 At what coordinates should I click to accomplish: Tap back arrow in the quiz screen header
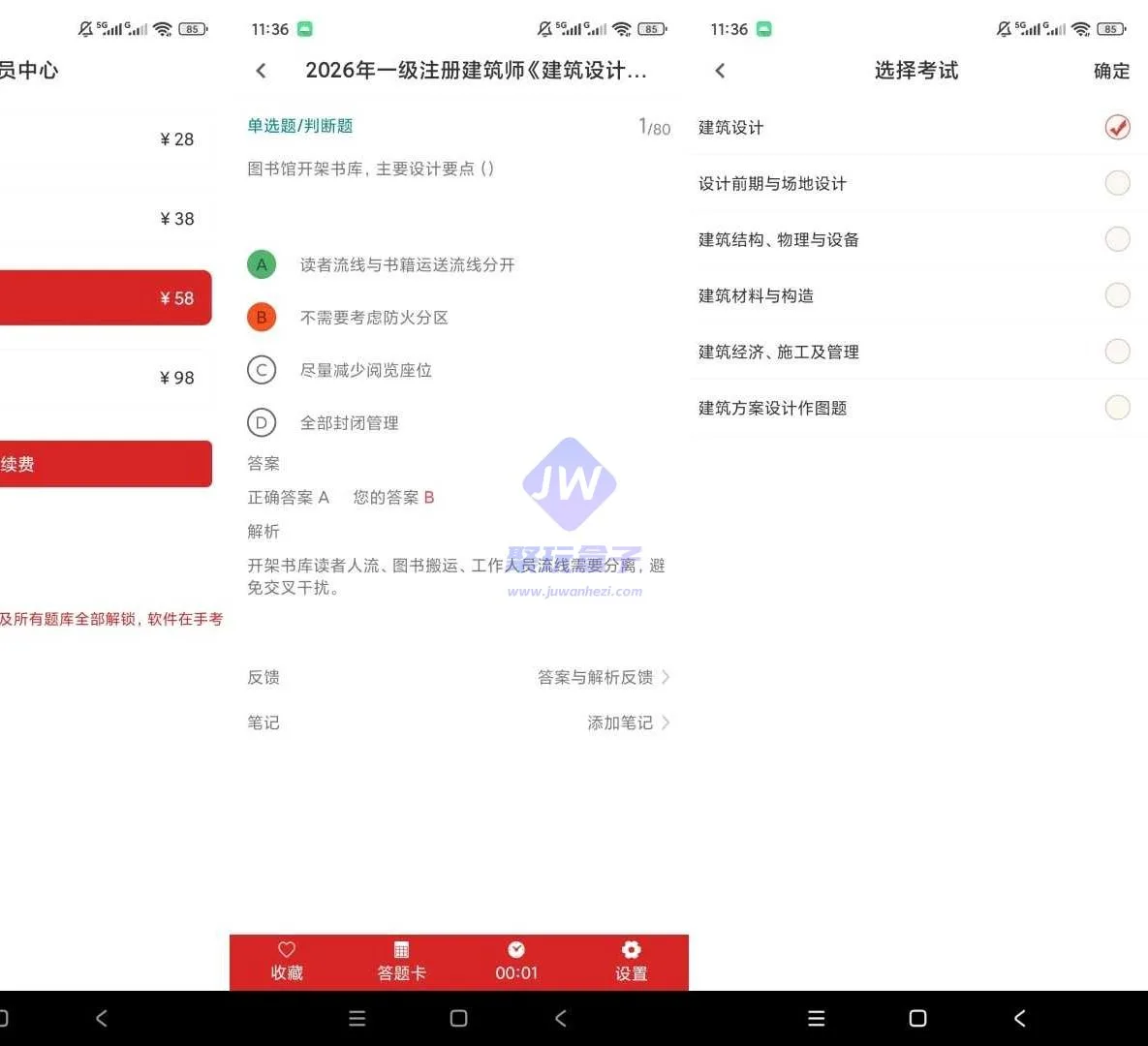pyautogui.click(x=262, y=71)
